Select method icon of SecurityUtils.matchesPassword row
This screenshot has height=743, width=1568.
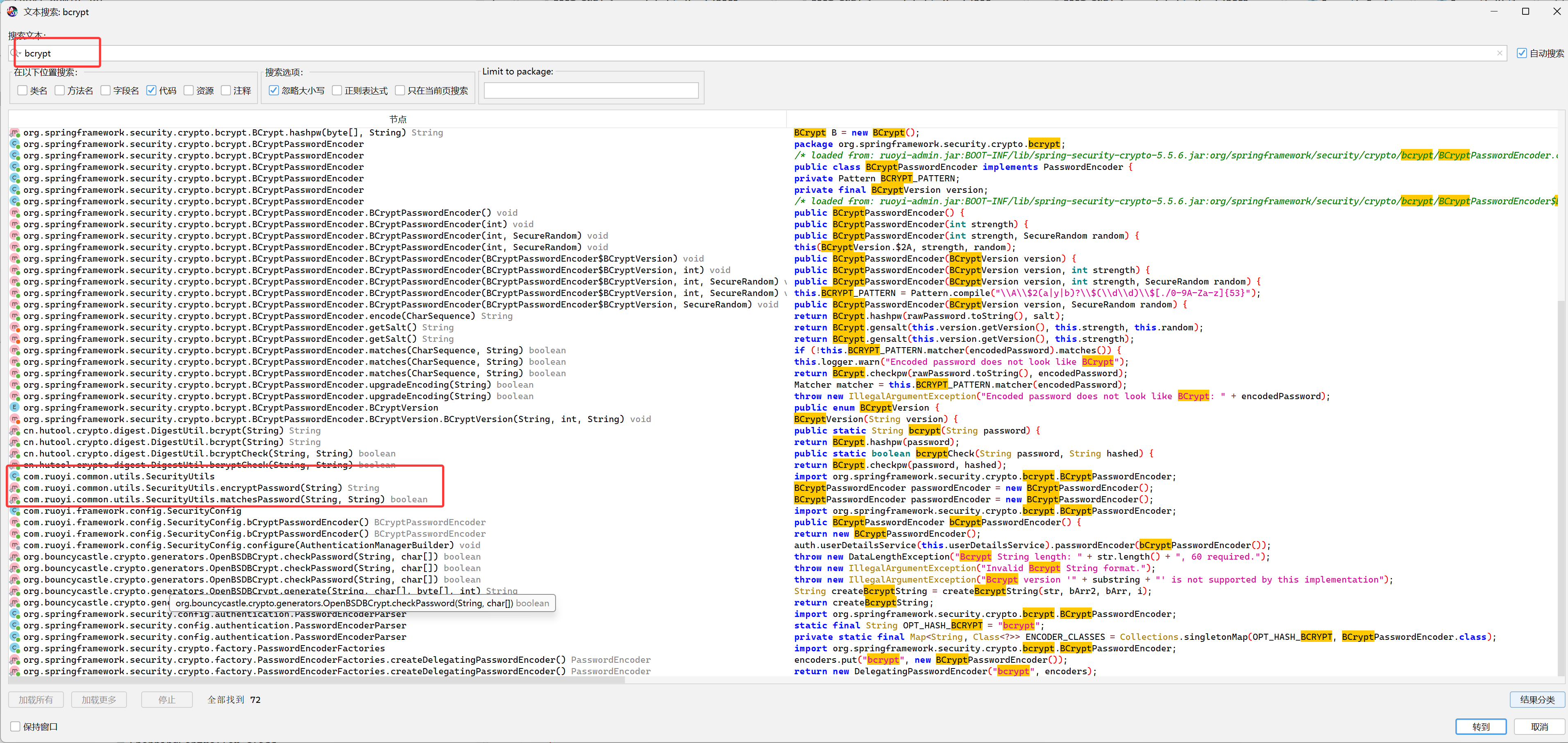coord(15,499)
